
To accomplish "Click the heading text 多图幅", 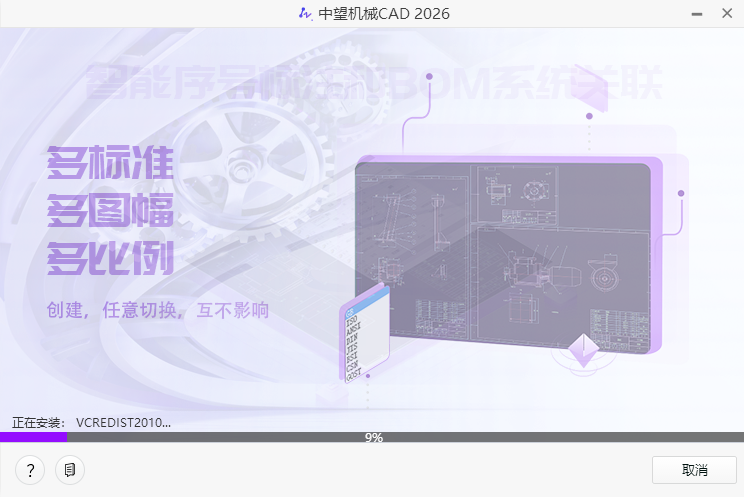I will coord(110,210).
